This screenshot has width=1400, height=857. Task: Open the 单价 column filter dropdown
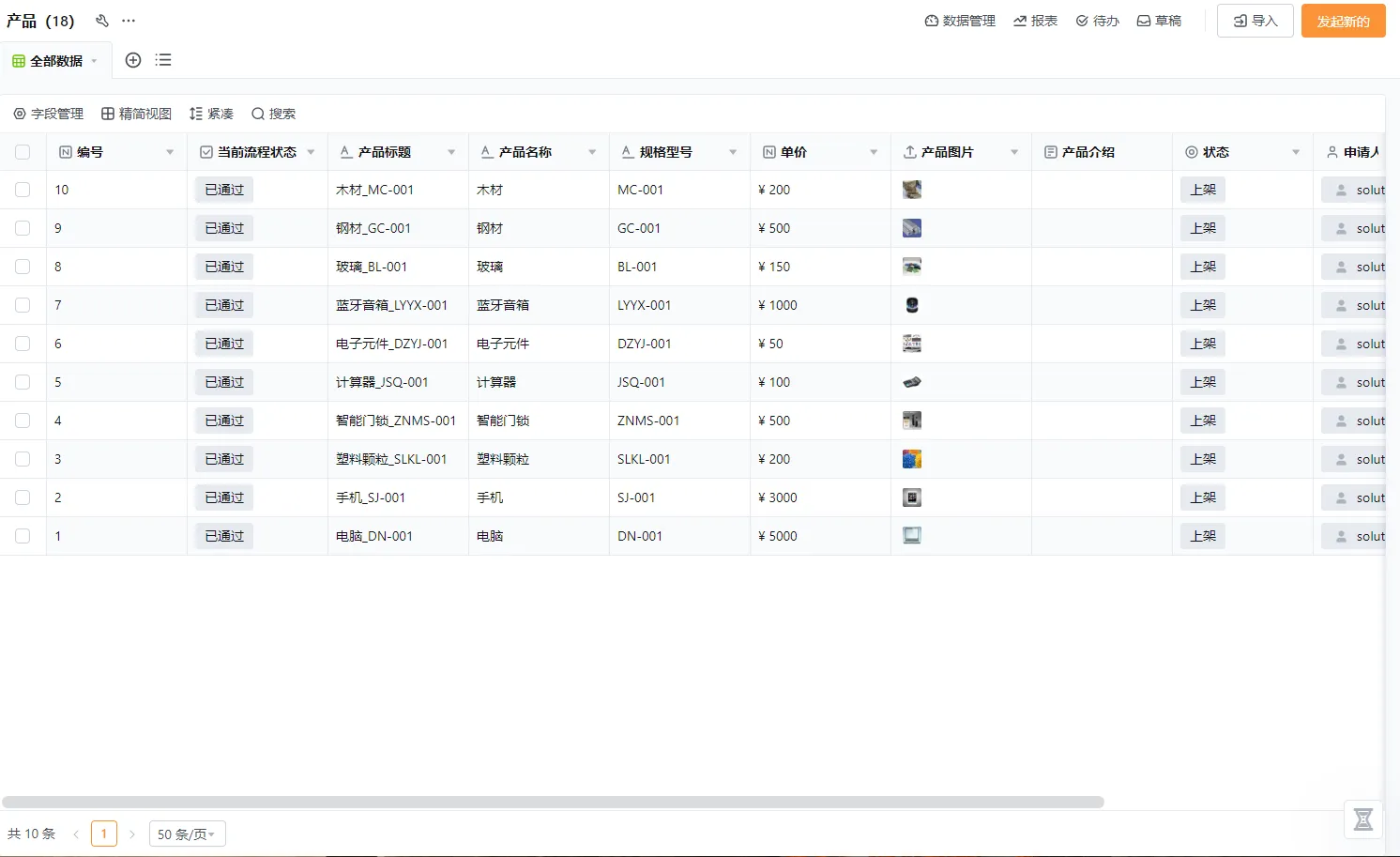tap(874, 150)
